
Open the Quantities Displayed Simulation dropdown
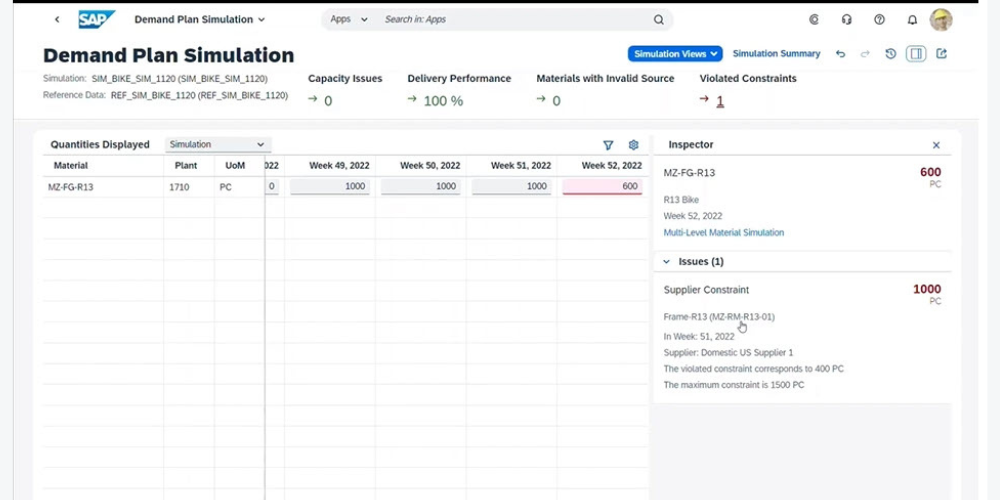point(217,145)
